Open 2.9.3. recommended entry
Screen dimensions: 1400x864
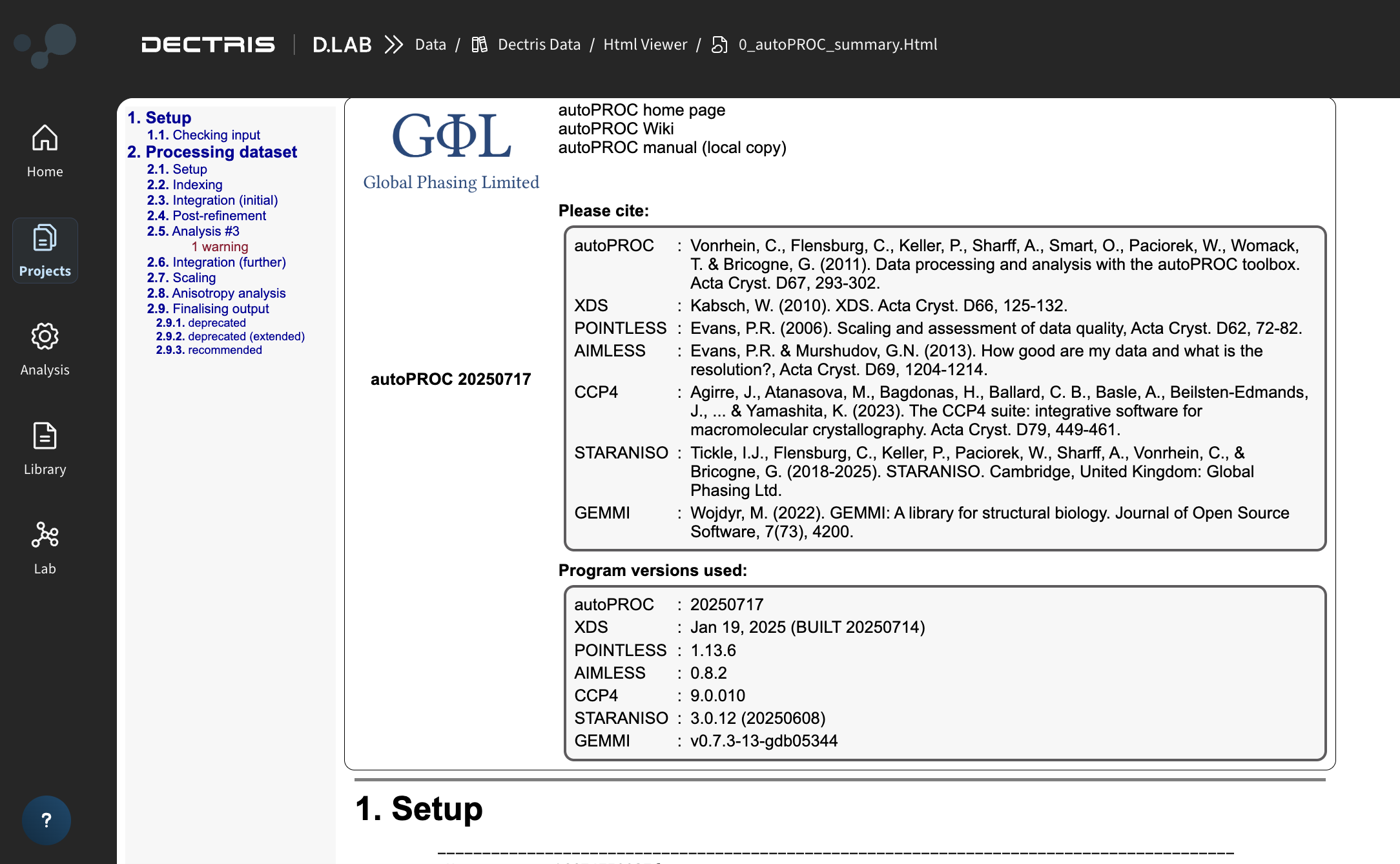(x=209, y=350)
